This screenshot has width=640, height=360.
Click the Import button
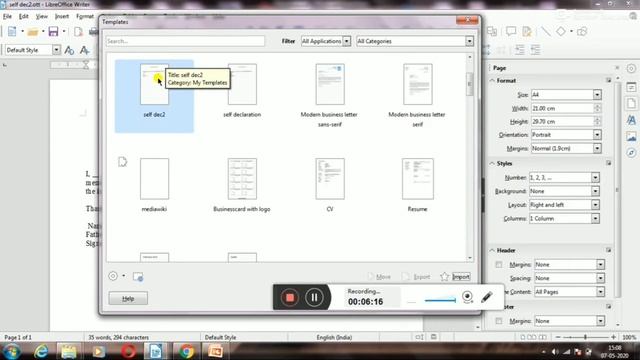click(x=461, y=277)
